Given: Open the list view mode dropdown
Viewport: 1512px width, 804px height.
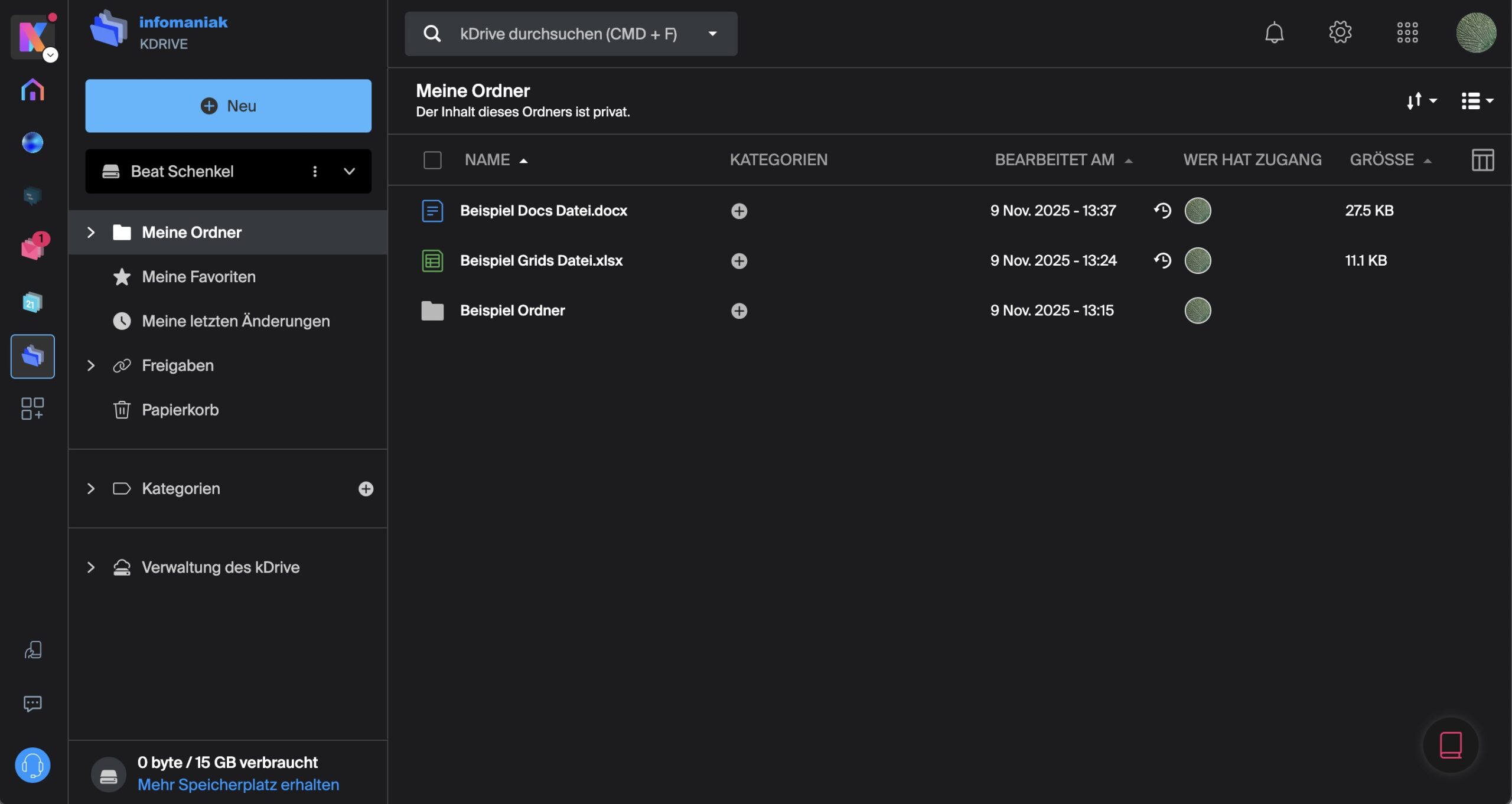Looking at the screenshot, I should coord(1477,101).
